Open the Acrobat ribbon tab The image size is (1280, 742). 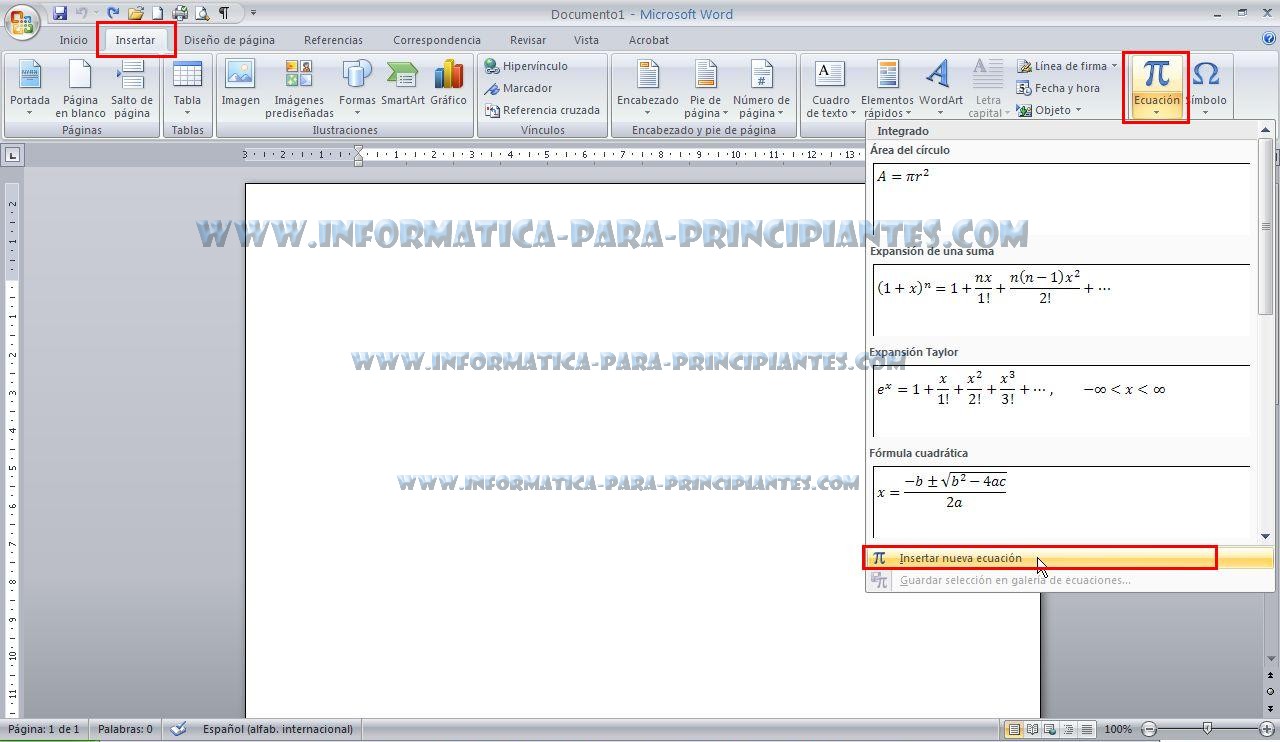click(x=648, y=40)
